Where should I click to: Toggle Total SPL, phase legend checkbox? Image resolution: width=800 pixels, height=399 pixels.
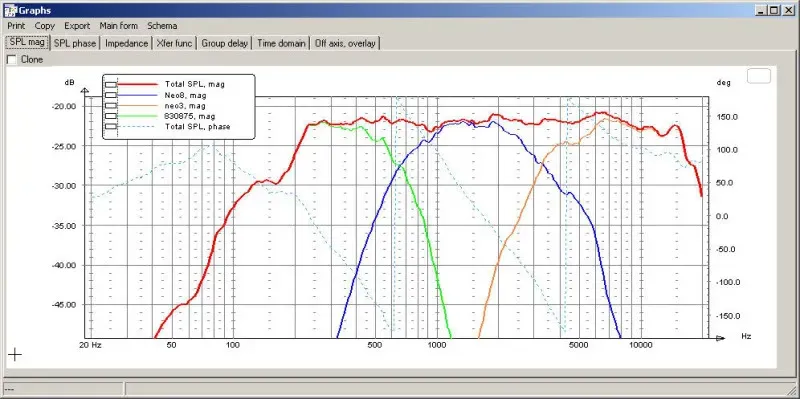click(111, 127)
